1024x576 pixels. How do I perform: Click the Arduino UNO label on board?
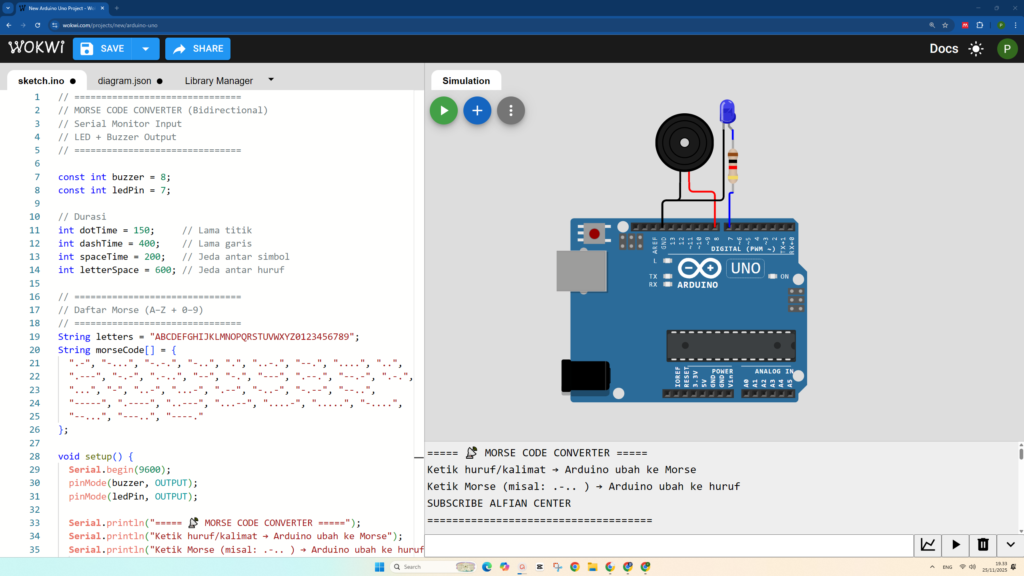745,268
